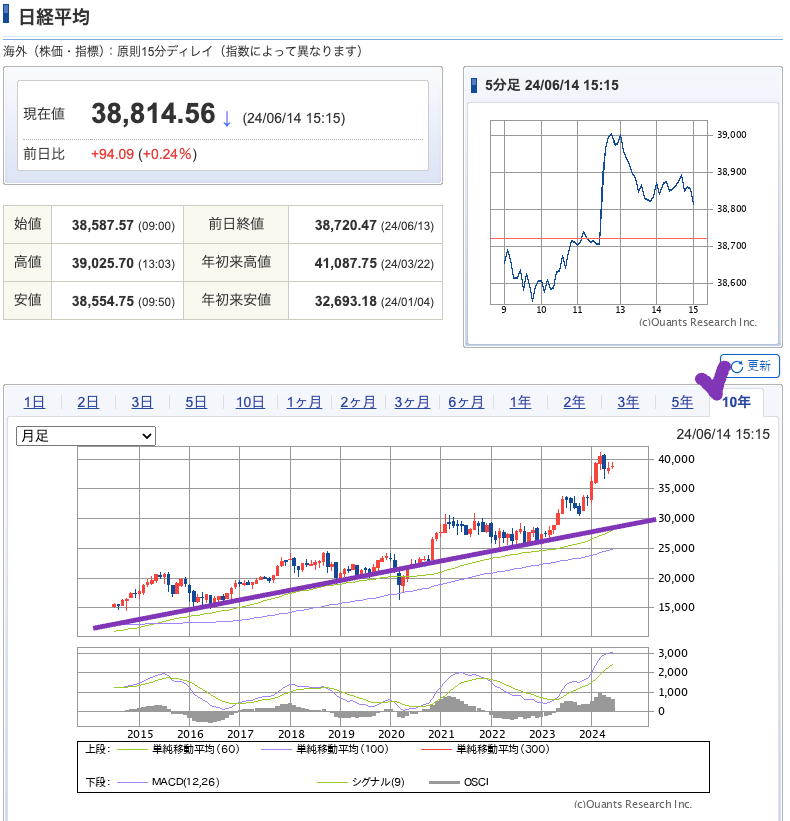Screen dimensions: 790x821
Task: Click the 単純移動平均(60) legend entry
Action: 179,749
